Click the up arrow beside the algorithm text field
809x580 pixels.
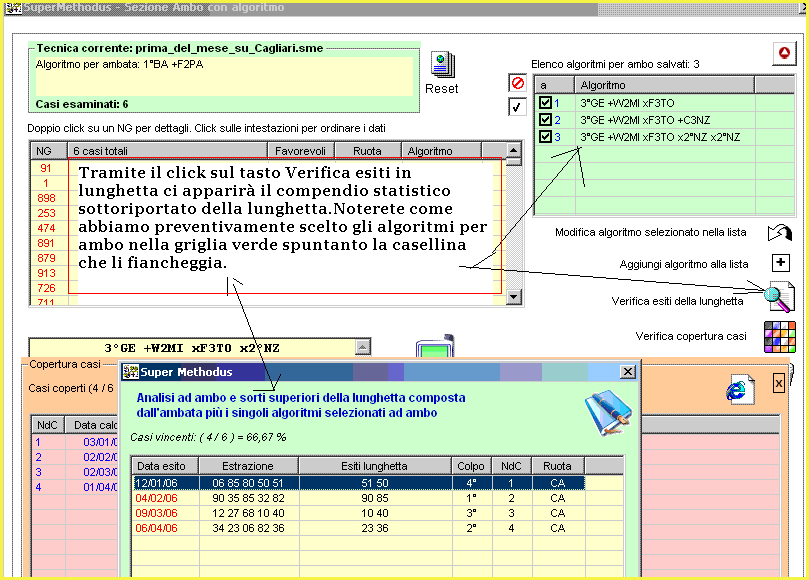tap(363, 347)
